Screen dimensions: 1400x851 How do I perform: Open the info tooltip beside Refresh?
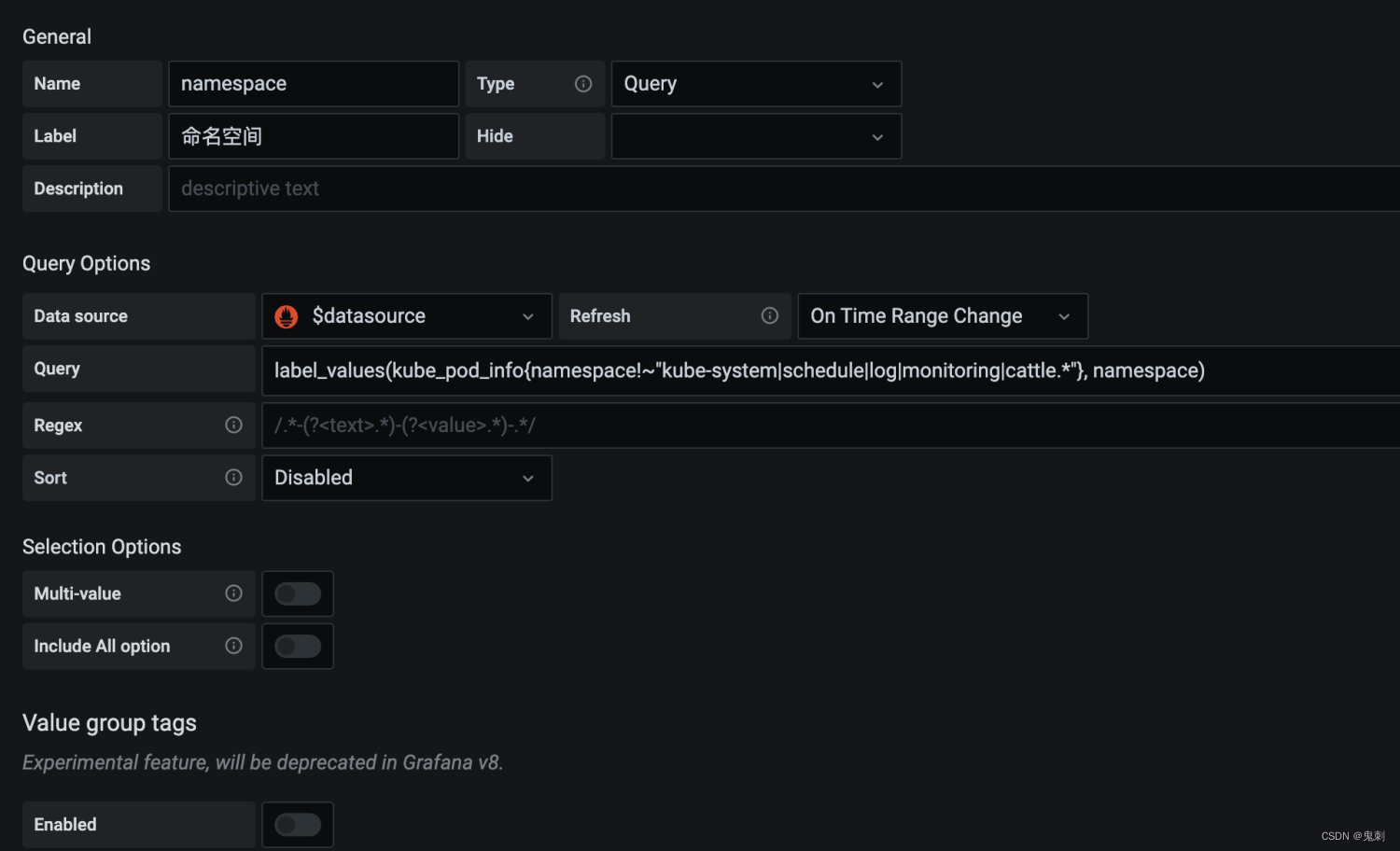[768, 315]
